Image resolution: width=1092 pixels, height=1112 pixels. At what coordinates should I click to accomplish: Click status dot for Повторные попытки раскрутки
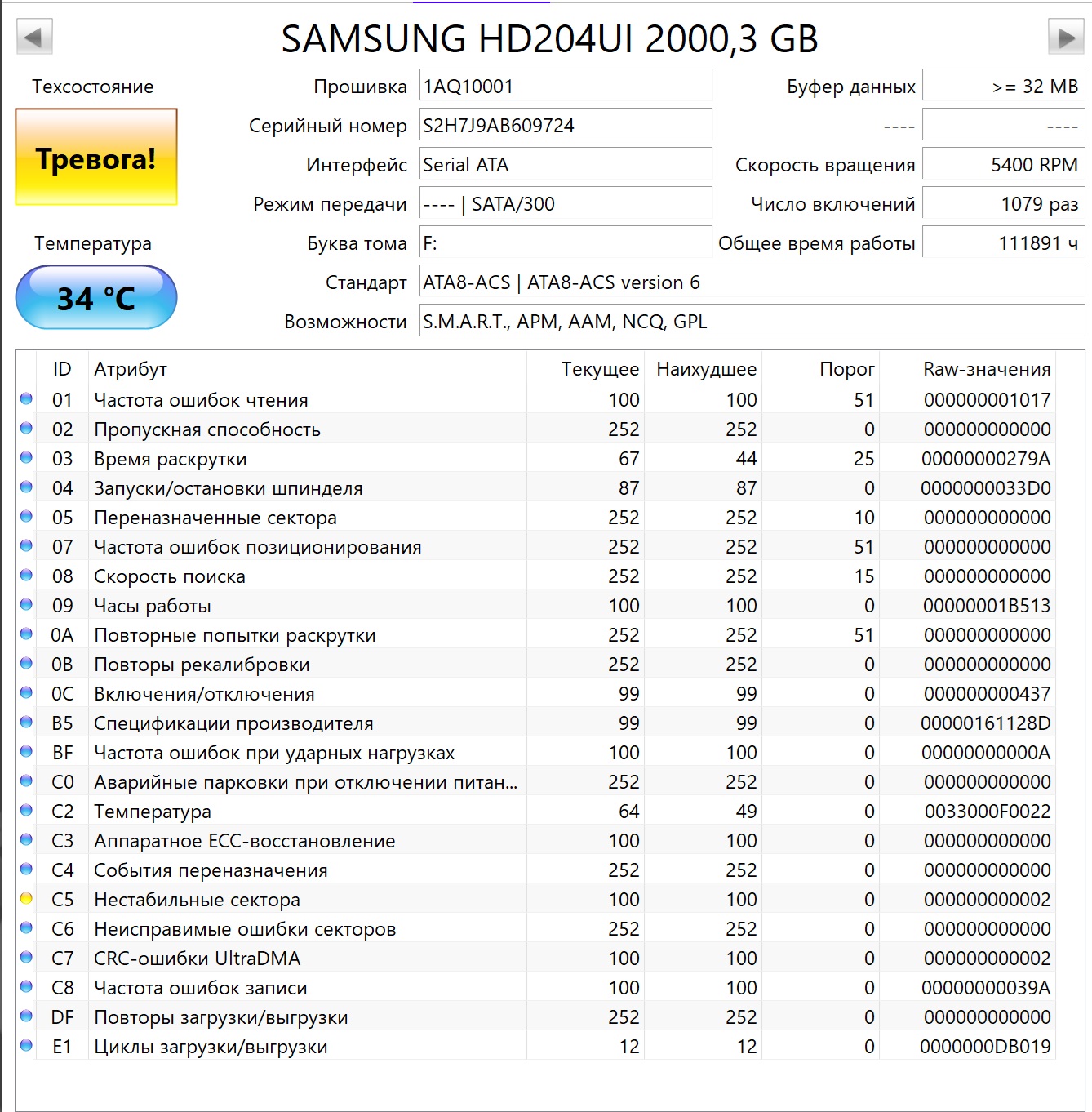click(x=26, y=634)
